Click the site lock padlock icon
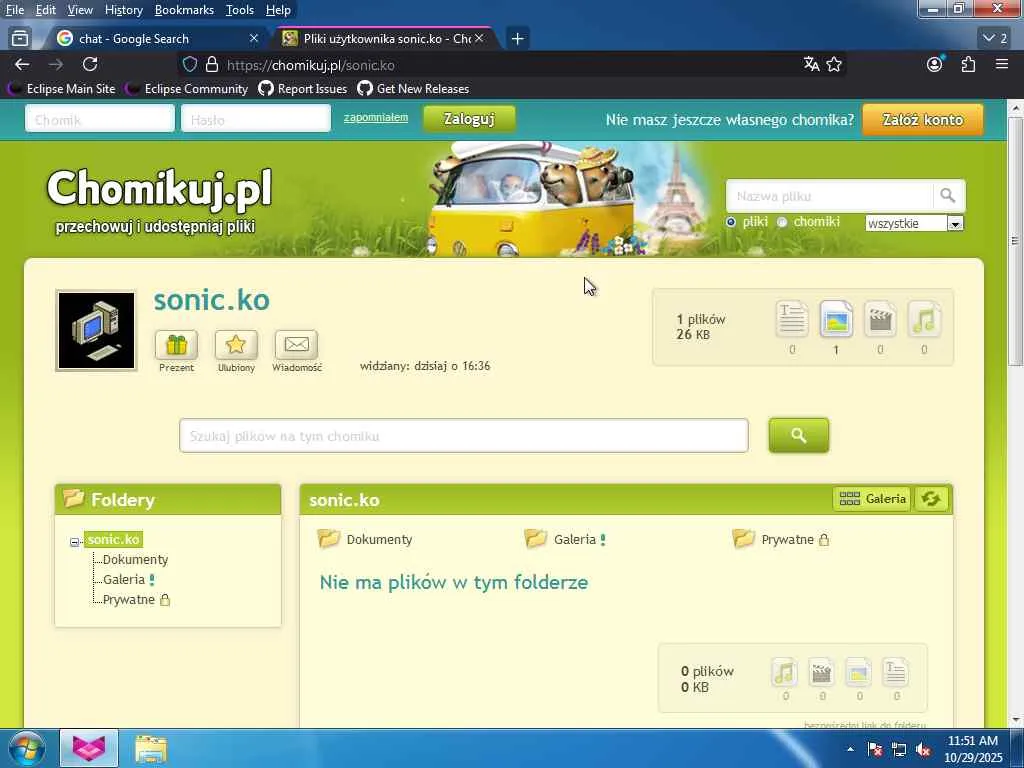 click(x=212, y=65)
